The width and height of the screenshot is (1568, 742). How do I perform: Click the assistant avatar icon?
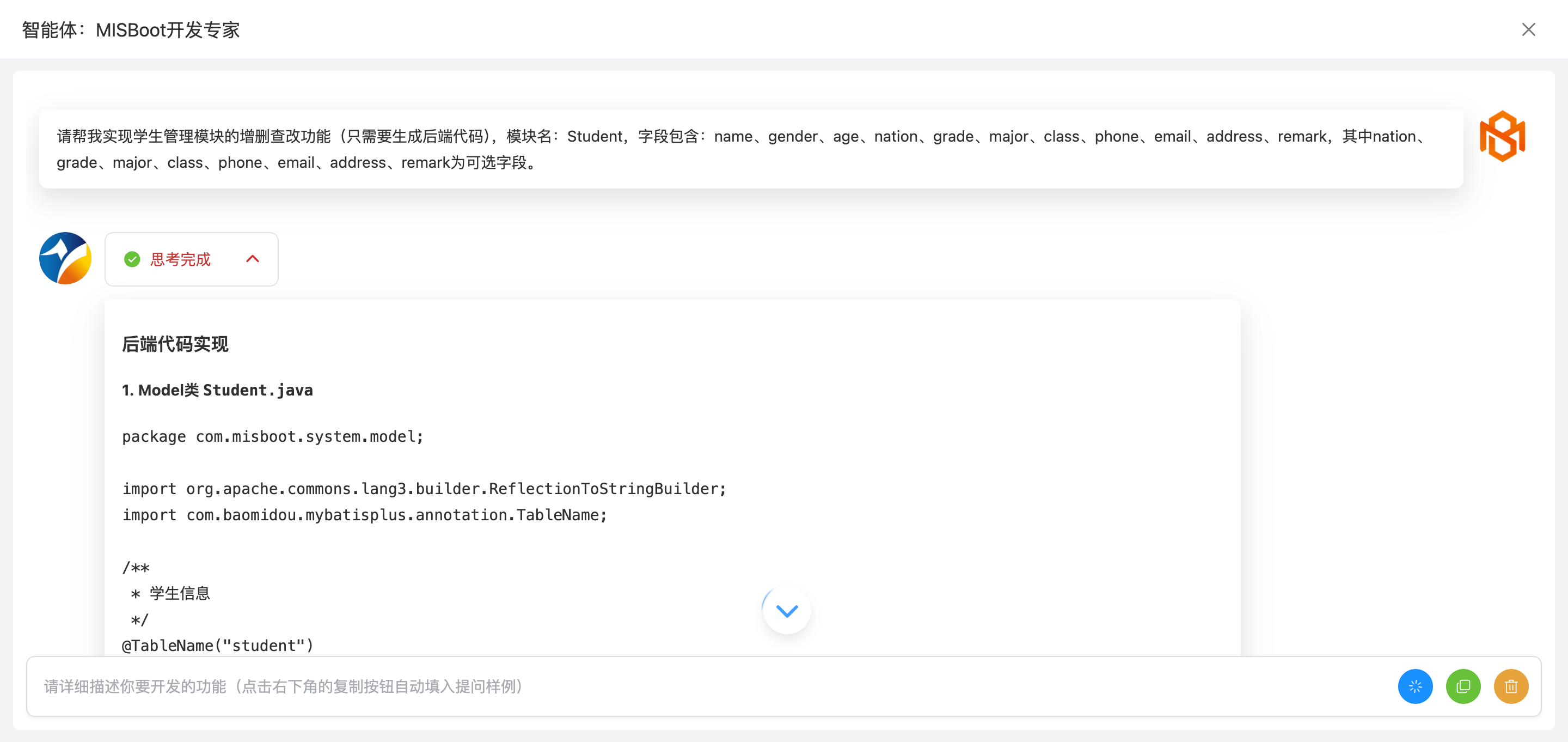65,258
